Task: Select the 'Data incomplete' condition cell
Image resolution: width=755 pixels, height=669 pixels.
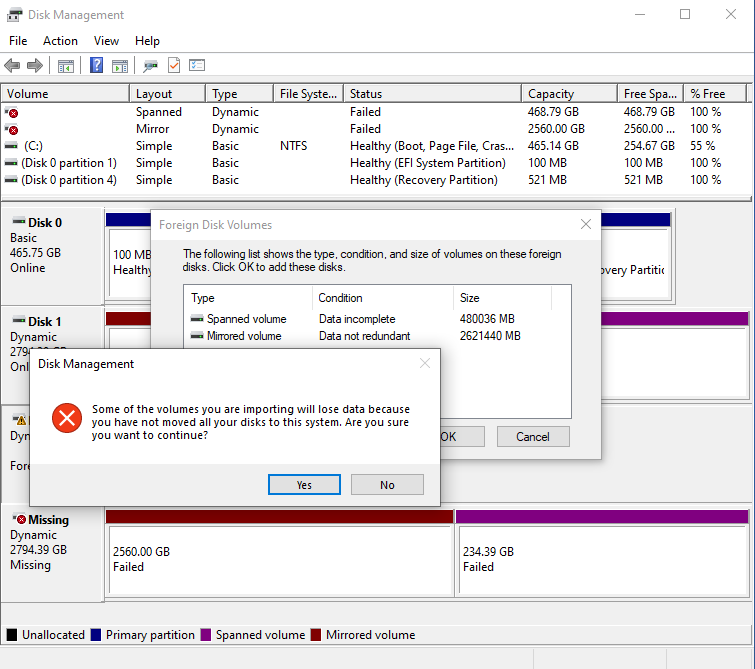Action: (x=357, y=319)
